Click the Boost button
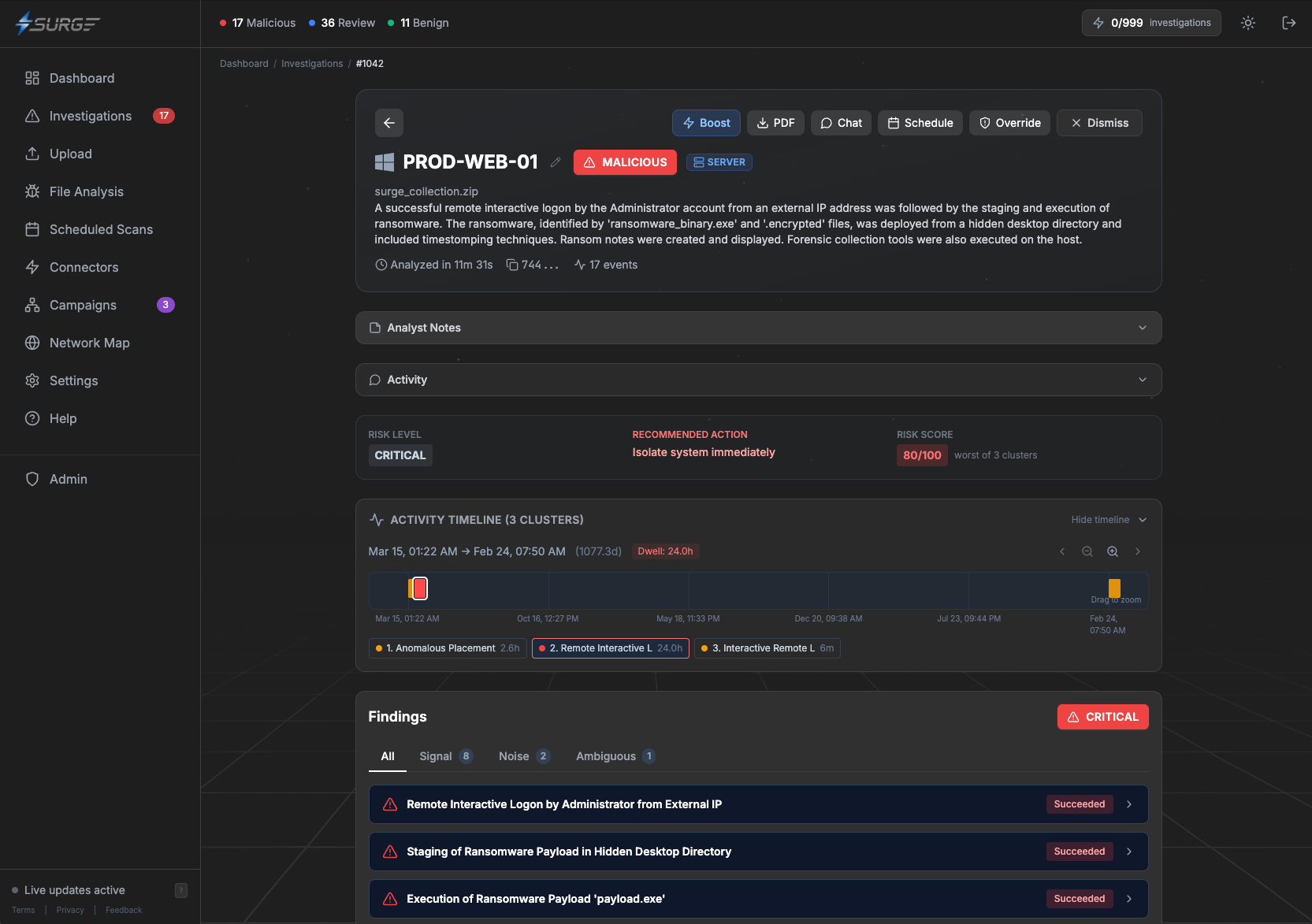1312x924 pixels. pyautogui.click(x=705, y=123)
